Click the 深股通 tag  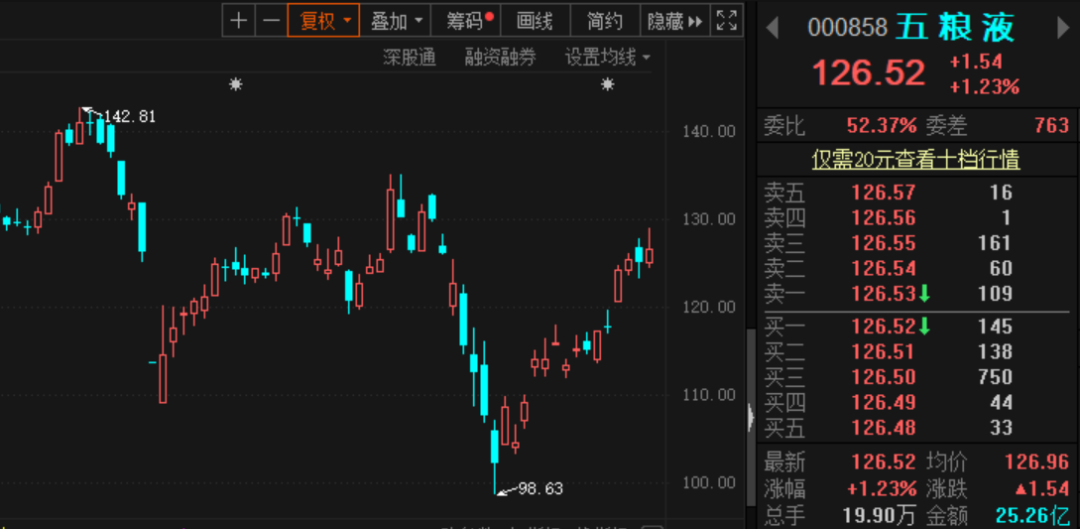pos(410,58)
